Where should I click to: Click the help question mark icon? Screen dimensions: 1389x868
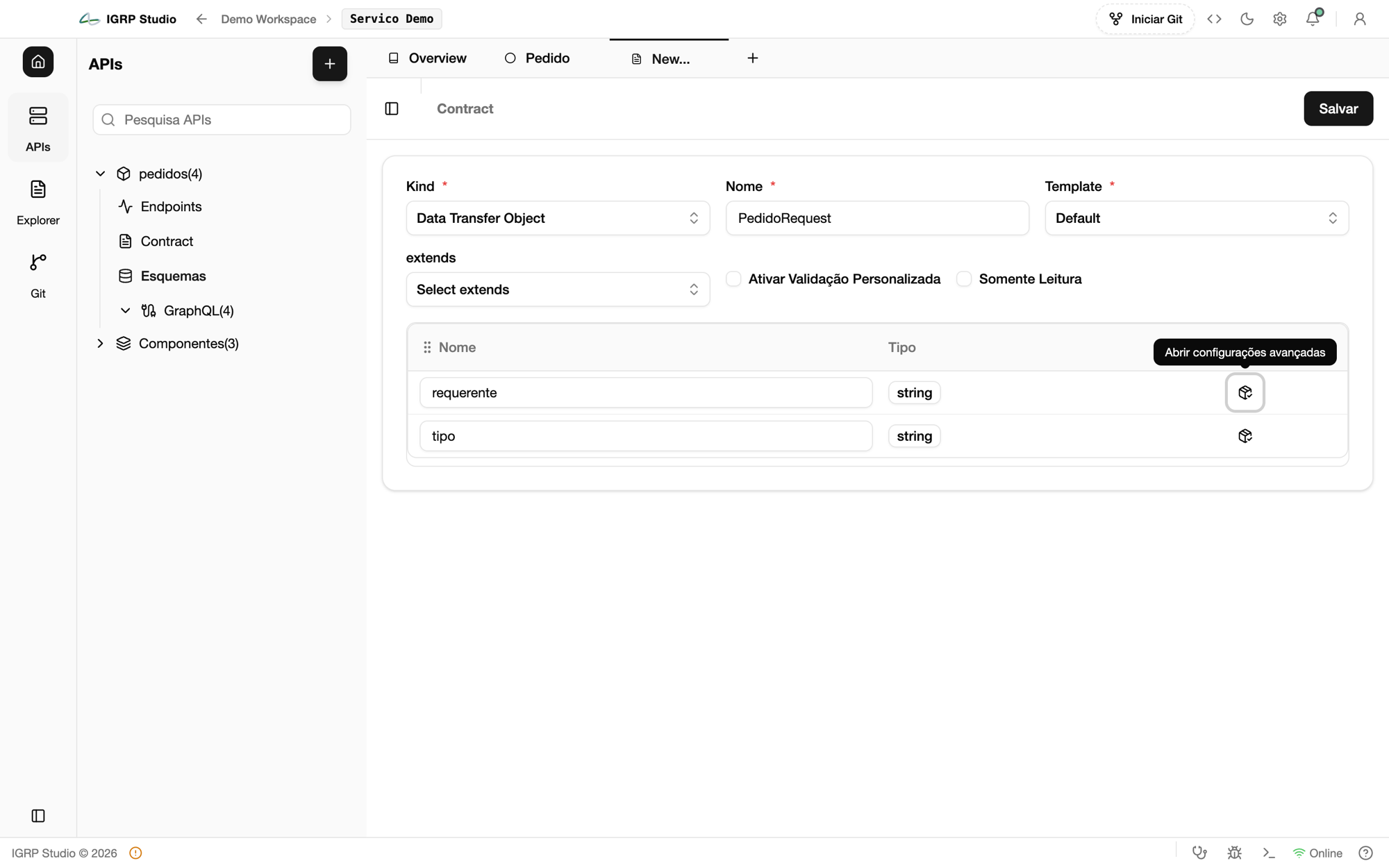click(x=1365, y=853)
